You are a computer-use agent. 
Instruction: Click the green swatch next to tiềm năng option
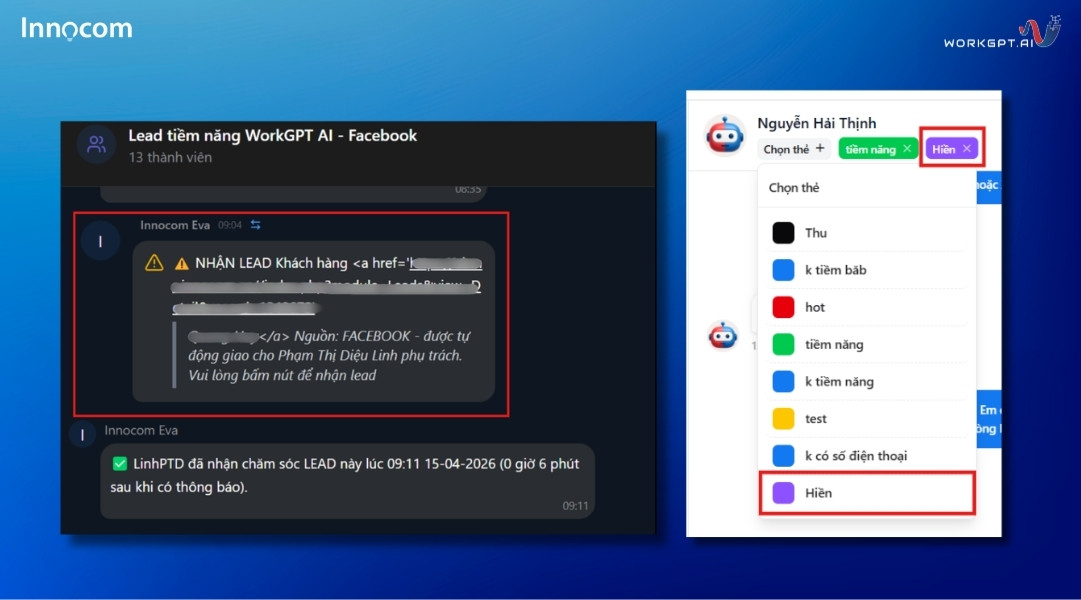click(783, 344)
